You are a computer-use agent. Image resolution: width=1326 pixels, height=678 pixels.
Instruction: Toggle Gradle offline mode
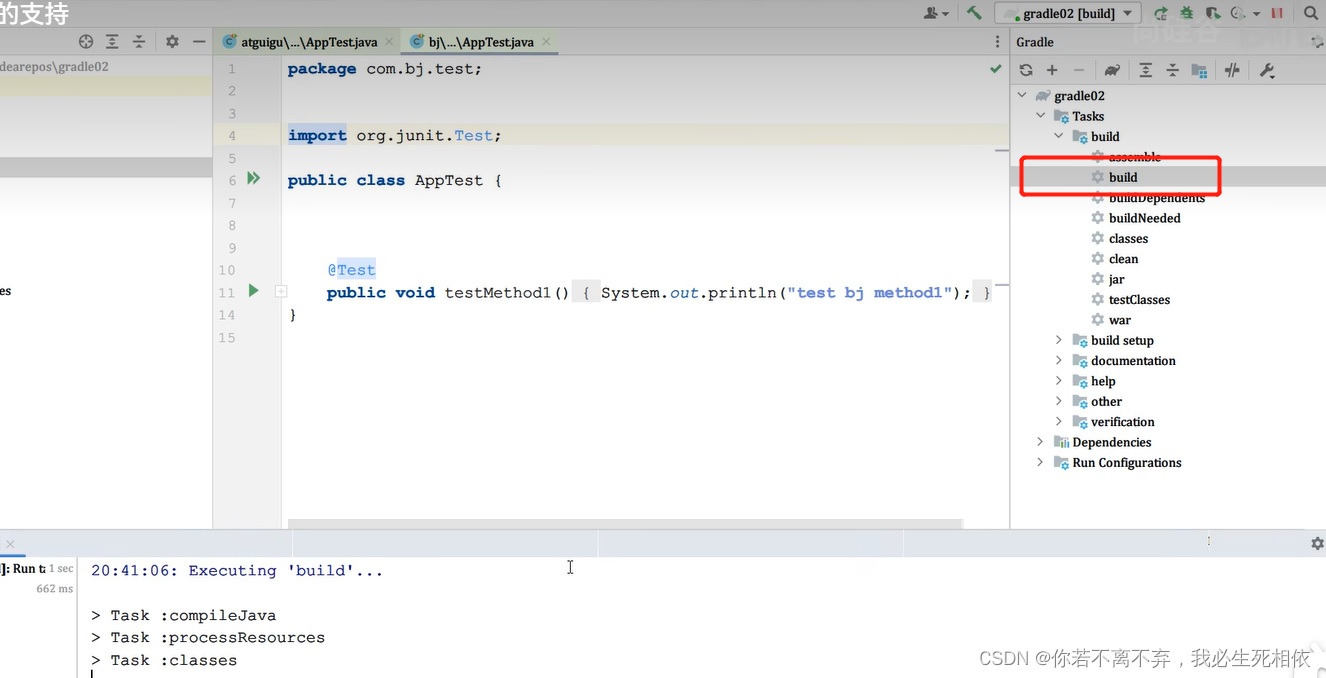(1232, 70)
